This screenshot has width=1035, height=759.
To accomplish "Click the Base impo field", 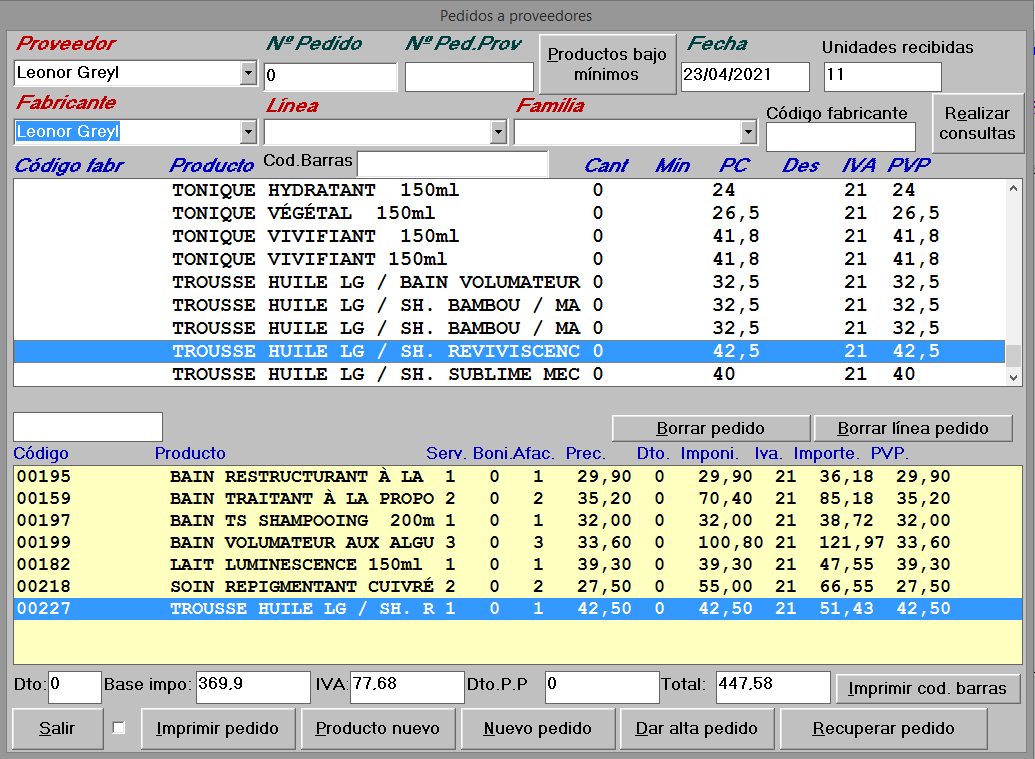I will 253,687.
